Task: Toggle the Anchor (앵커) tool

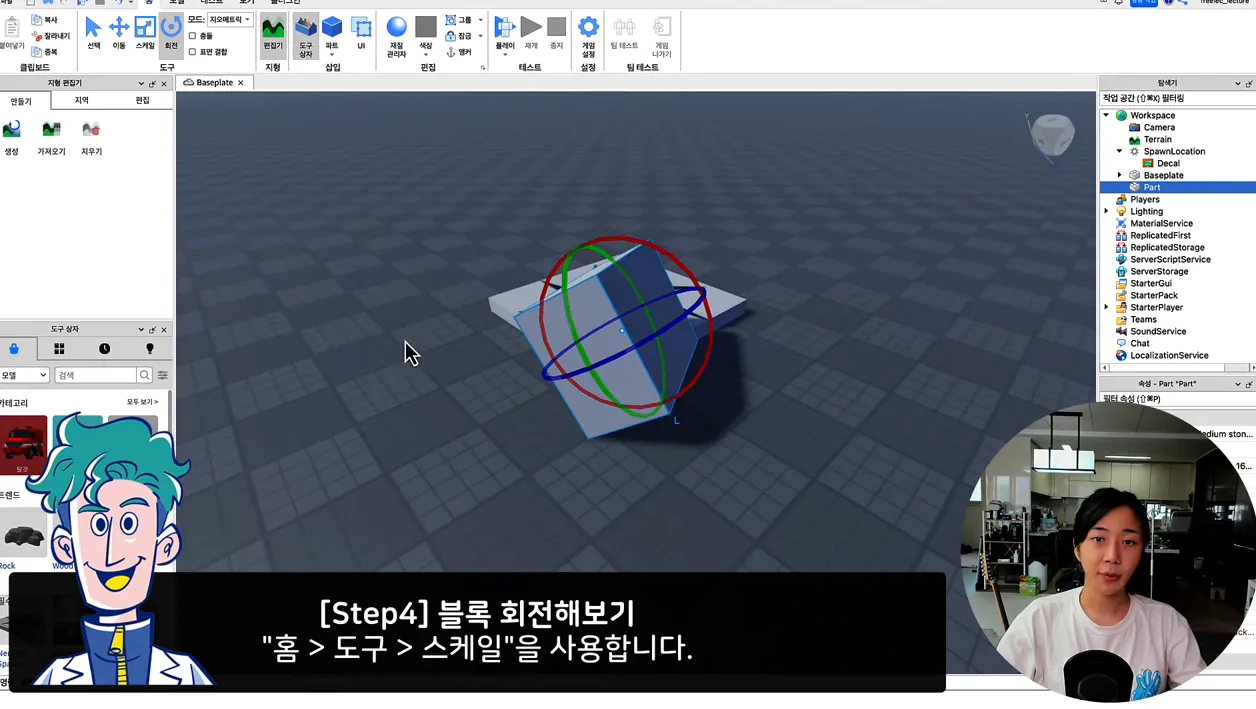Action: (x=457, y=52)
